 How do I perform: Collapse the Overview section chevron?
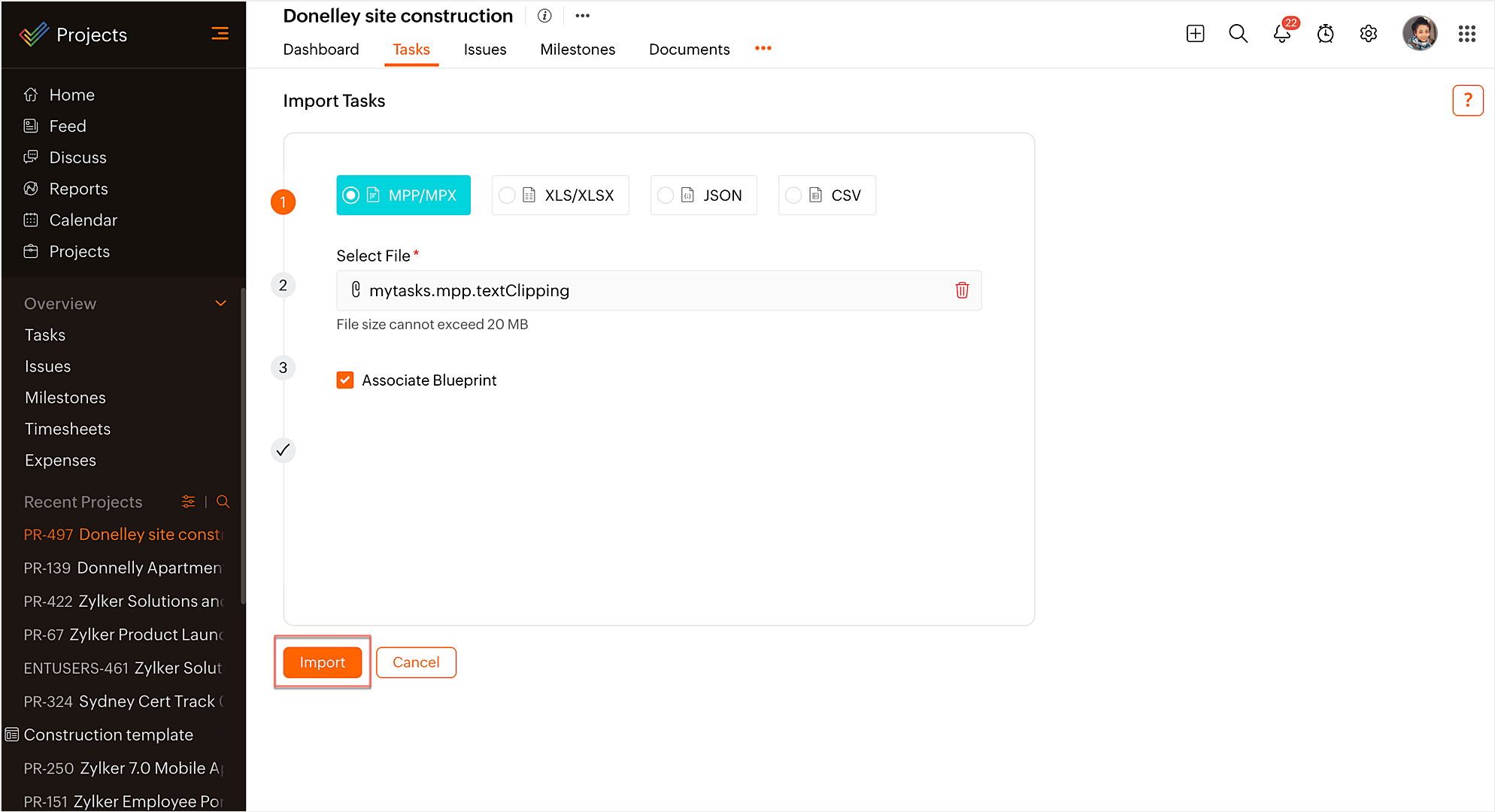pos(220,304)
